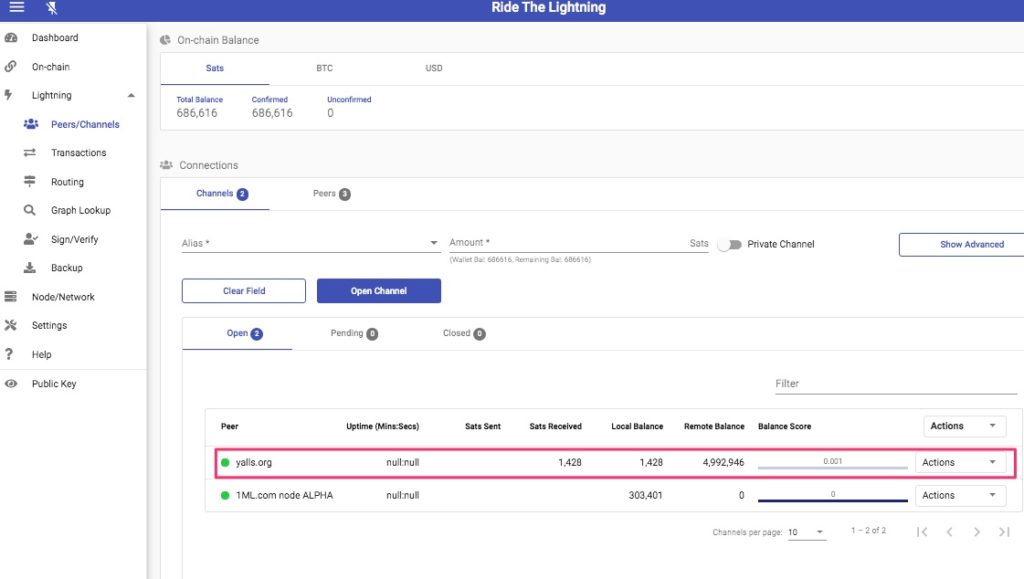Switch to the Sats balance tab
Image resolution: width=1024 pixels, height=579 pixels.
[215, 68]
